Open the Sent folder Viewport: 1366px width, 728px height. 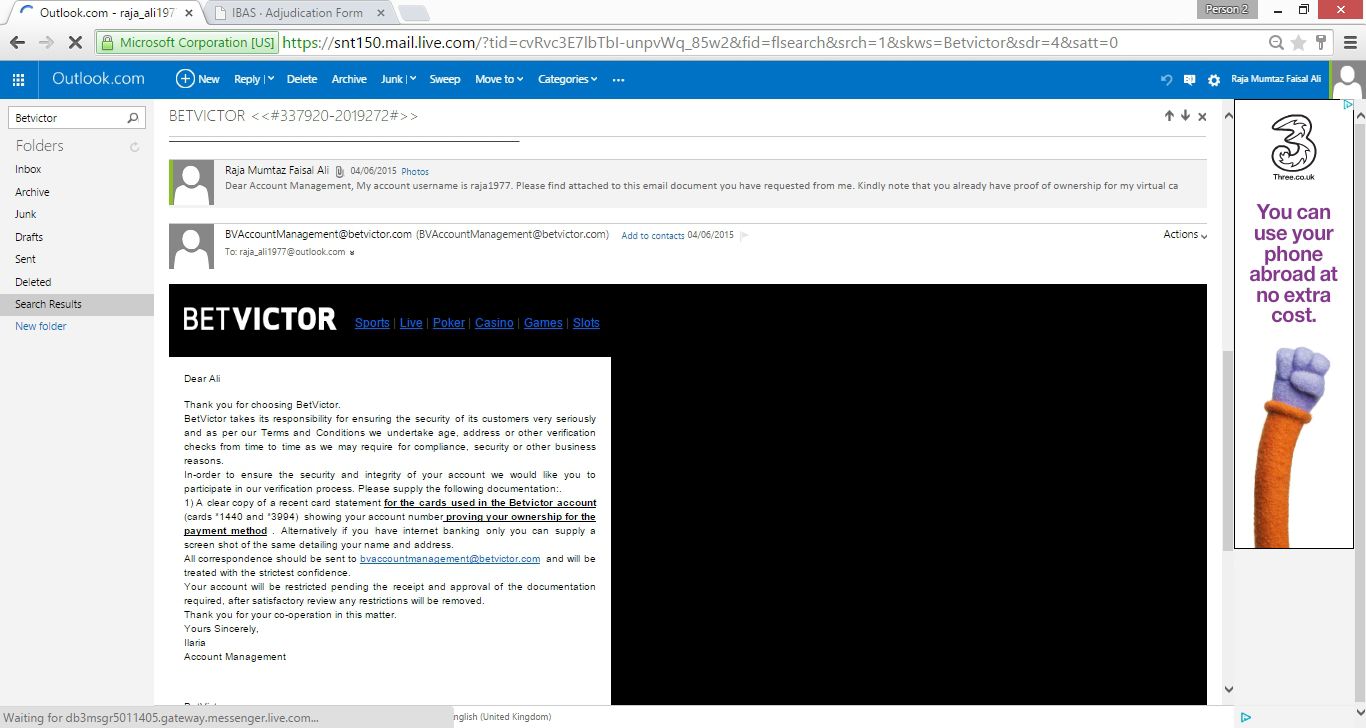click(25, 259)
